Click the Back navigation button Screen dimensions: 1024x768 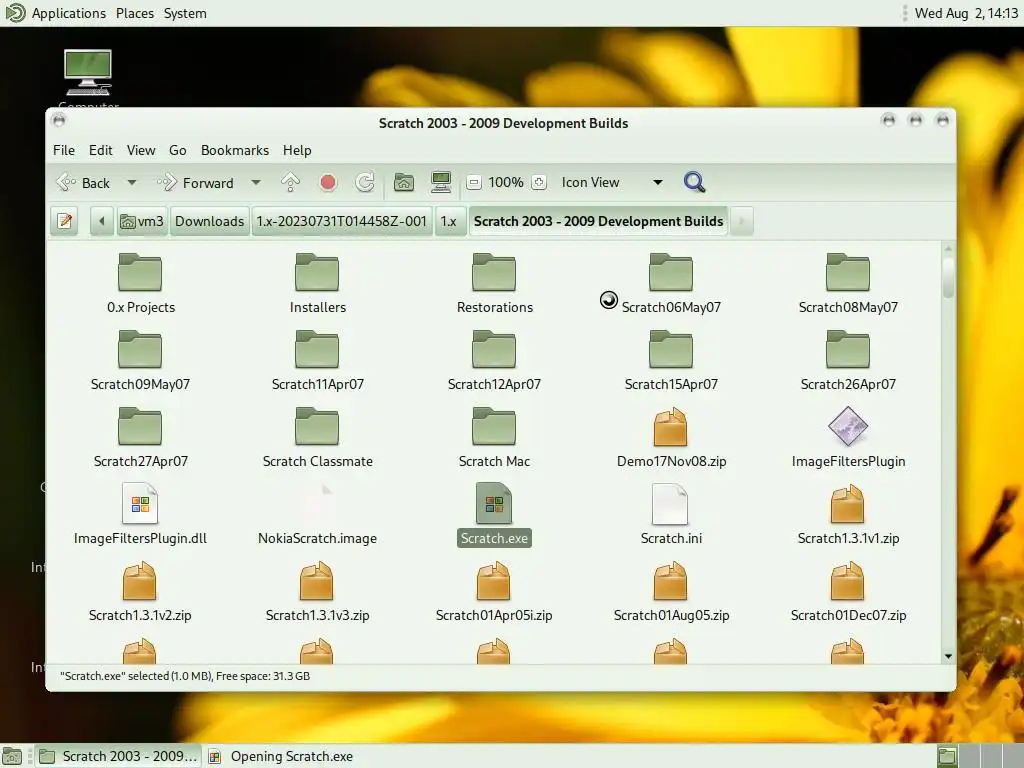coord(84,183)
